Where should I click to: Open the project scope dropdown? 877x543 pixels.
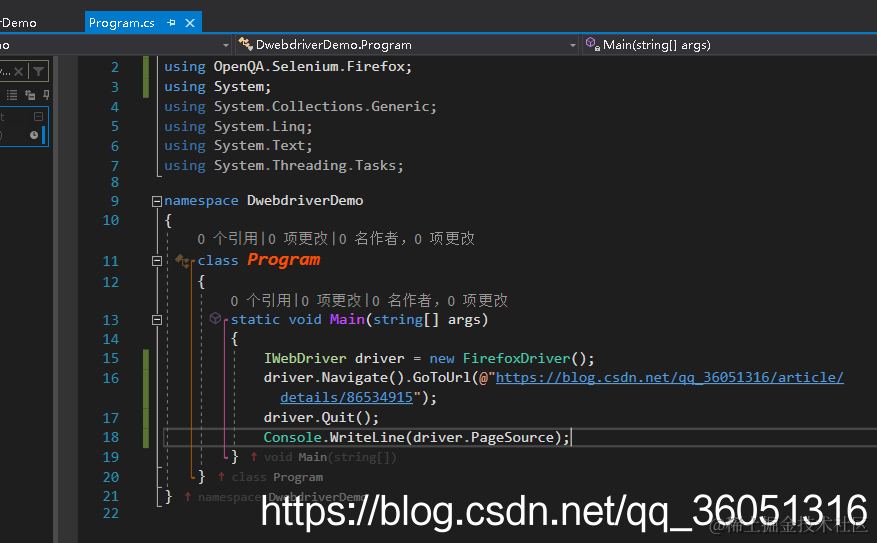(226, 45)
